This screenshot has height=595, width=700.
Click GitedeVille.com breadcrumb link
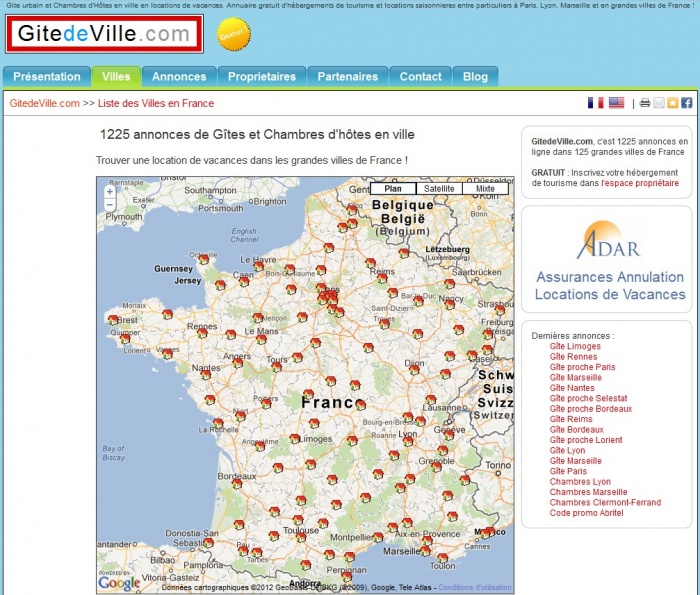pos(45,104)
